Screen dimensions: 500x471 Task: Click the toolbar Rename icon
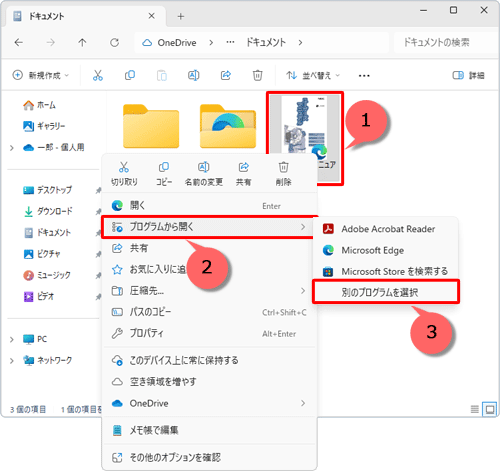click(x=194, y=75)
